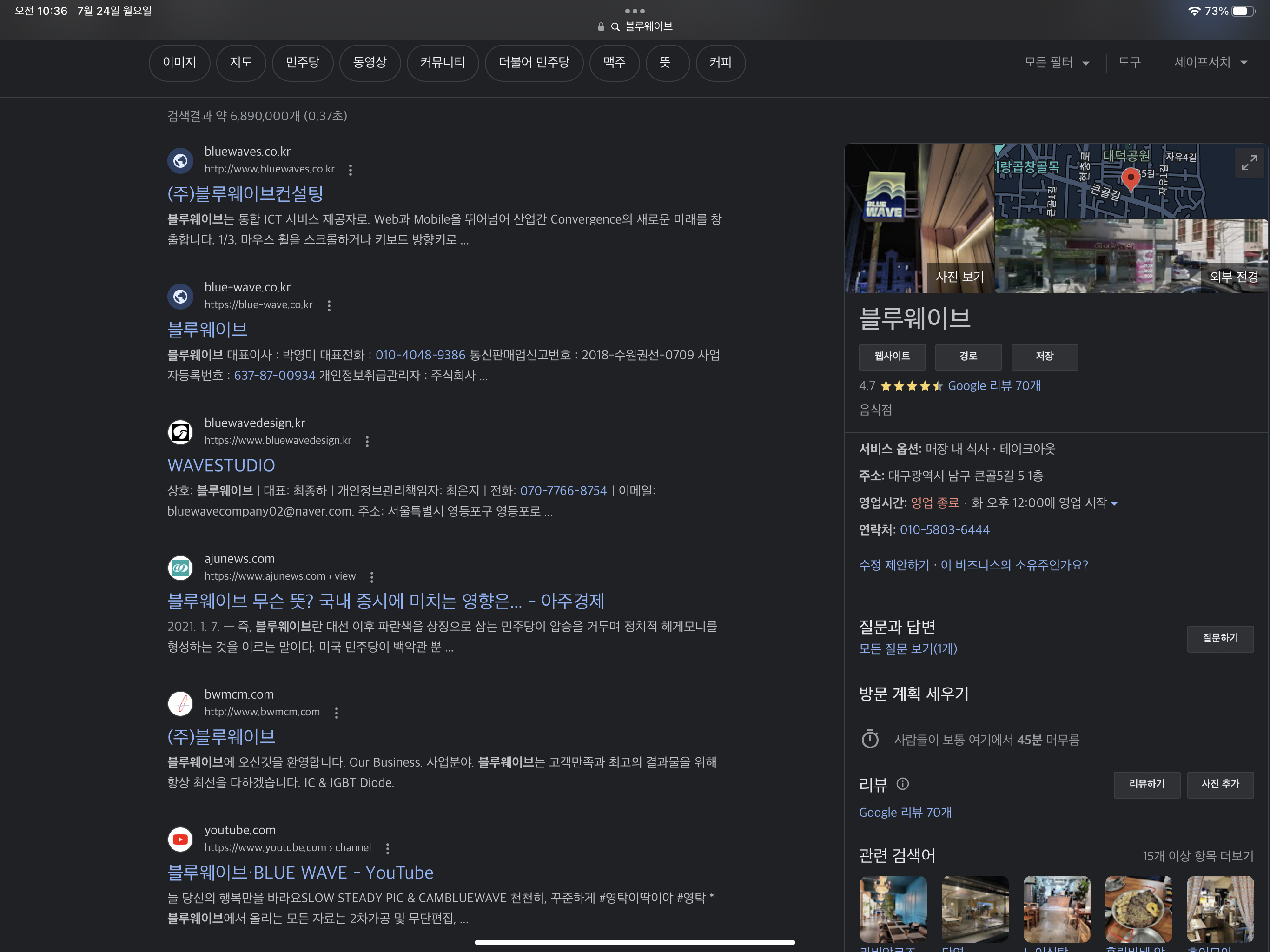Open 모든 질문 보기(1개) link
The width and height of the screenshot is (1270, 952).
coord(908,649)
